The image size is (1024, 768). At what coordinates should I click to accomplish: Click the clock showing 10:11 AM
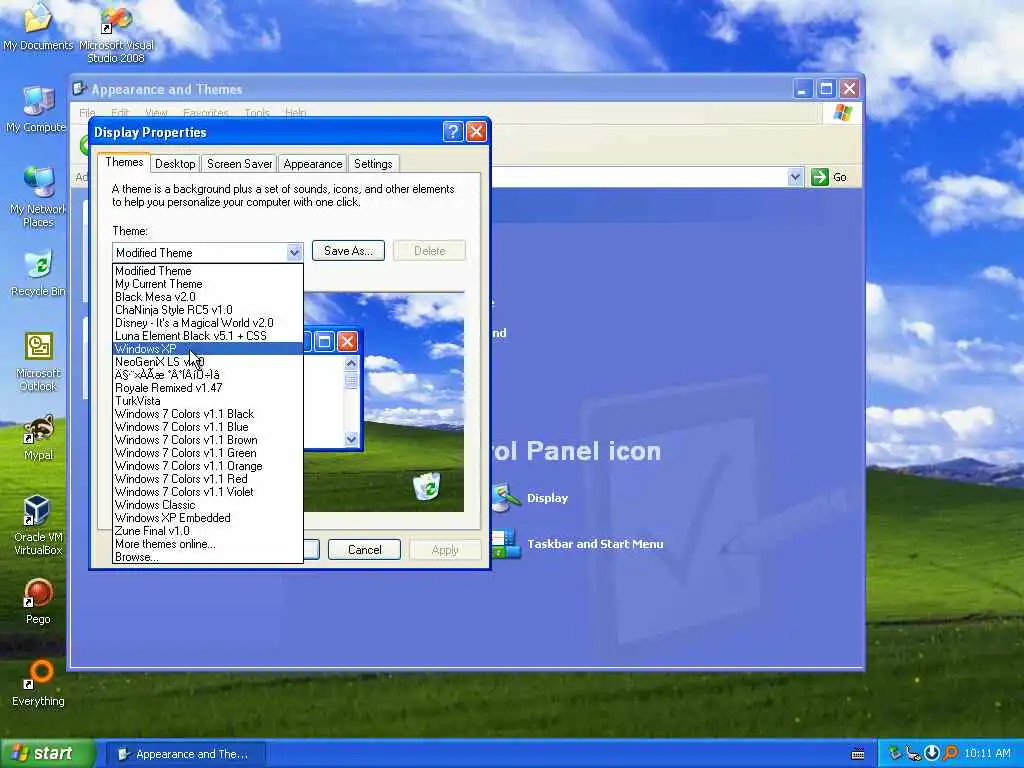(987, 754)
